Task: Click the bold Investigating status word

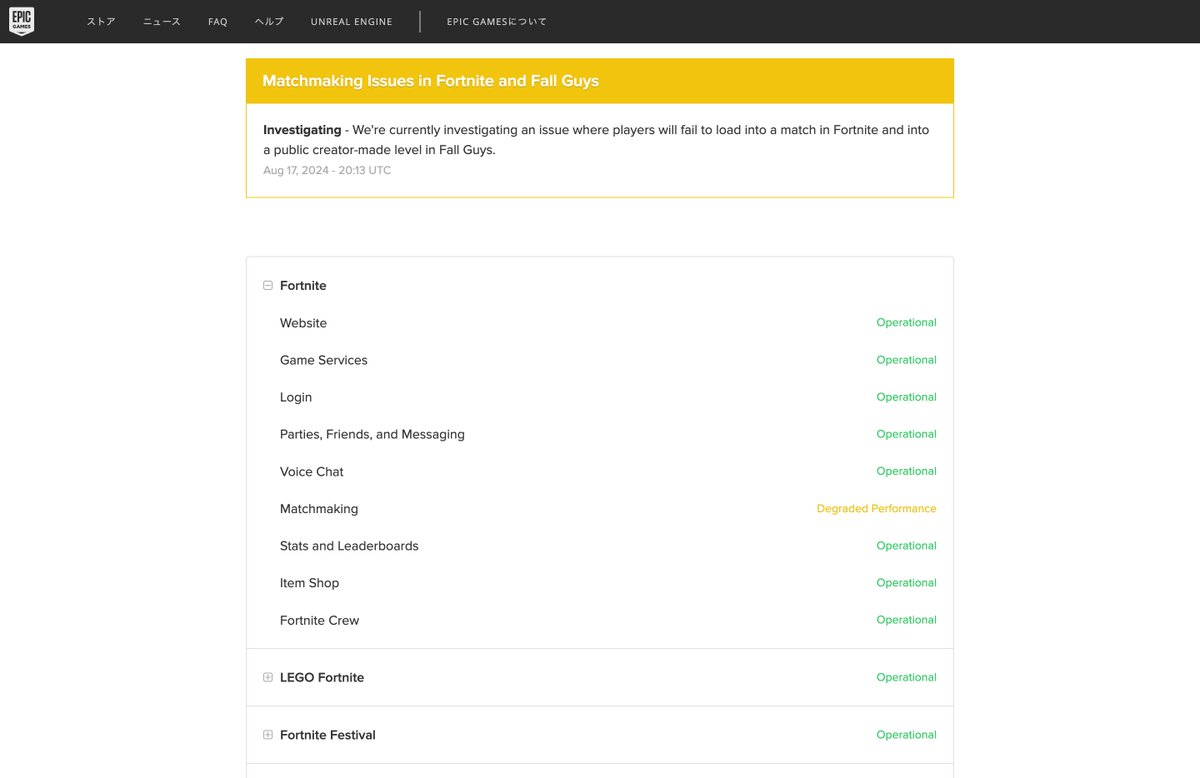Action: pos(302,131)
